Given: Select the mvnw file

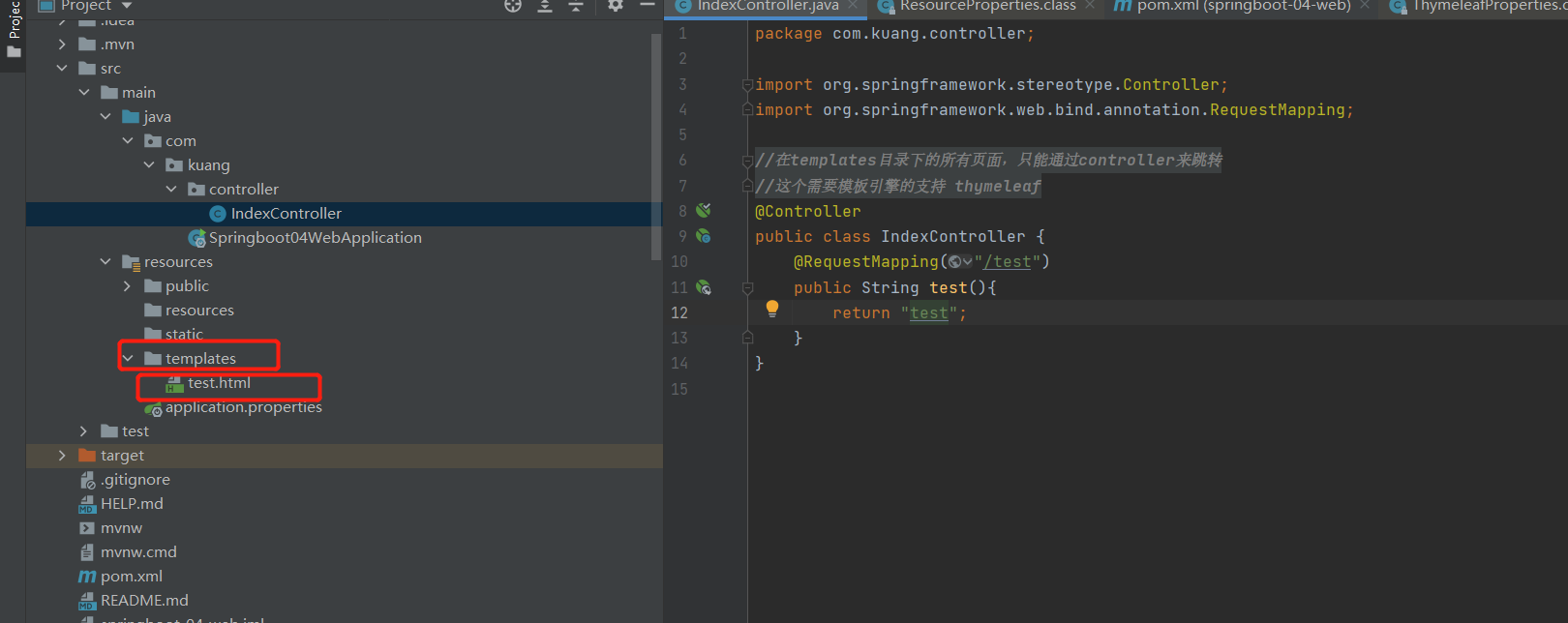Looking at the screenshot, I should point(110,528).
